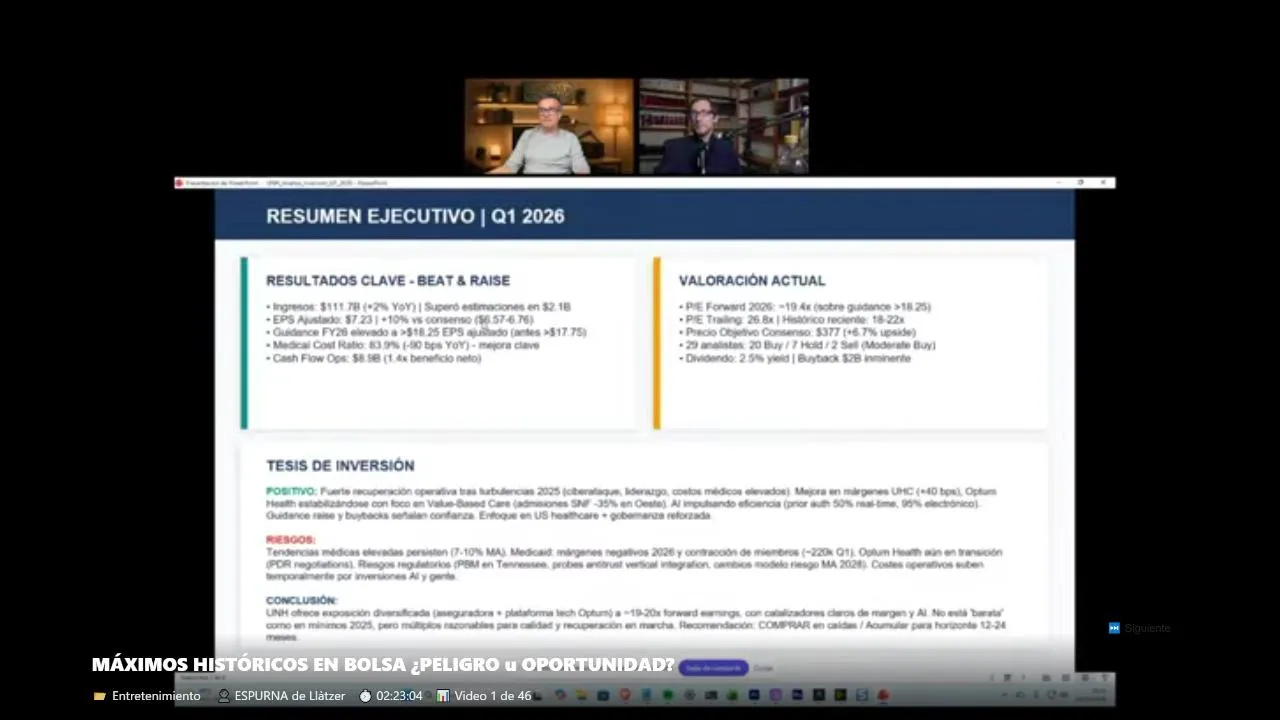The height and width of the screenshot is (720, 1280).
Task: Click the chart icon before Video 1 de 46
Action: 443,696
